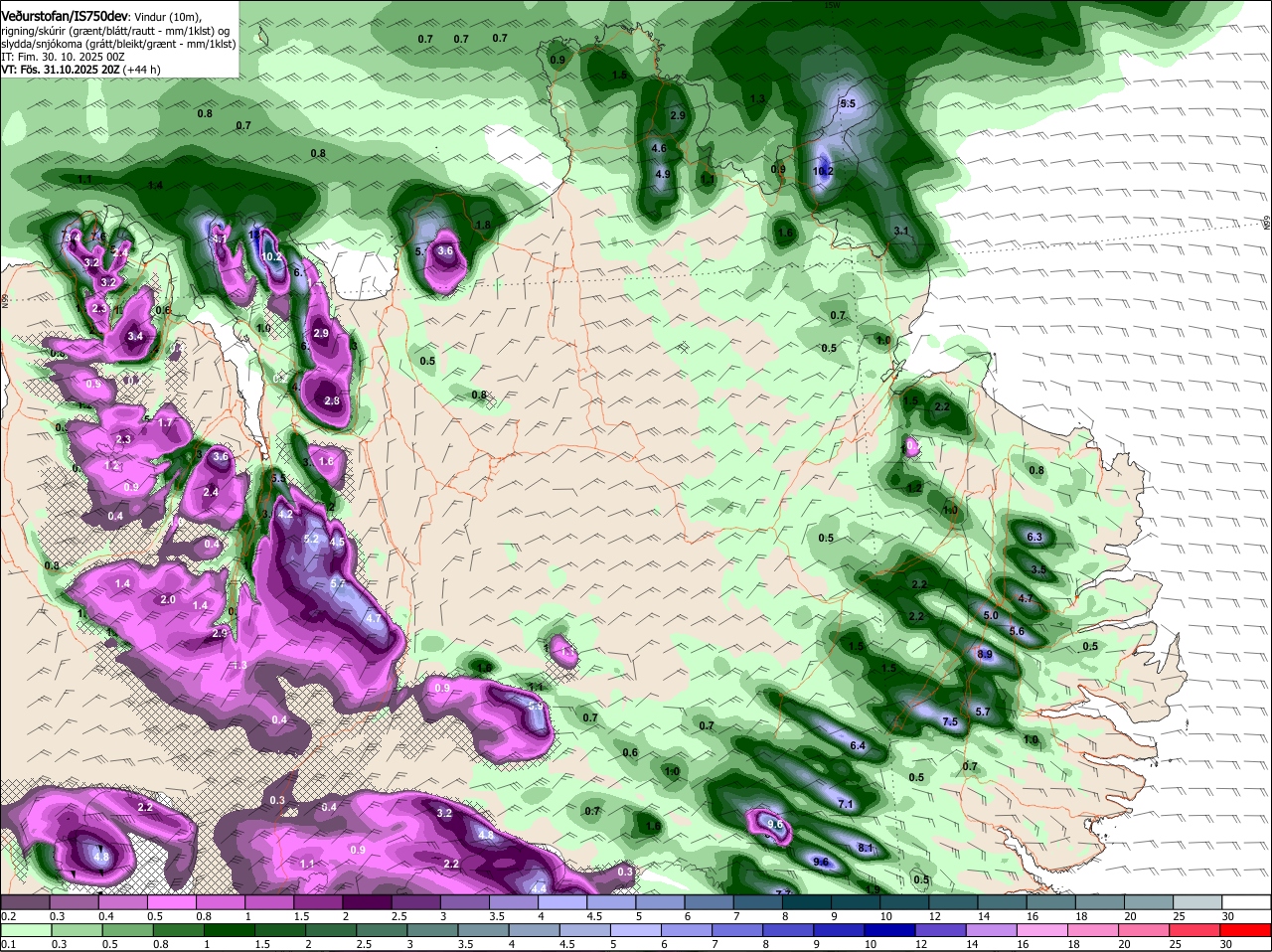The width and height of the screenshot is (1272, 952).
Task: Click the '5.0' precipitation value
Action: coord(991,616)
